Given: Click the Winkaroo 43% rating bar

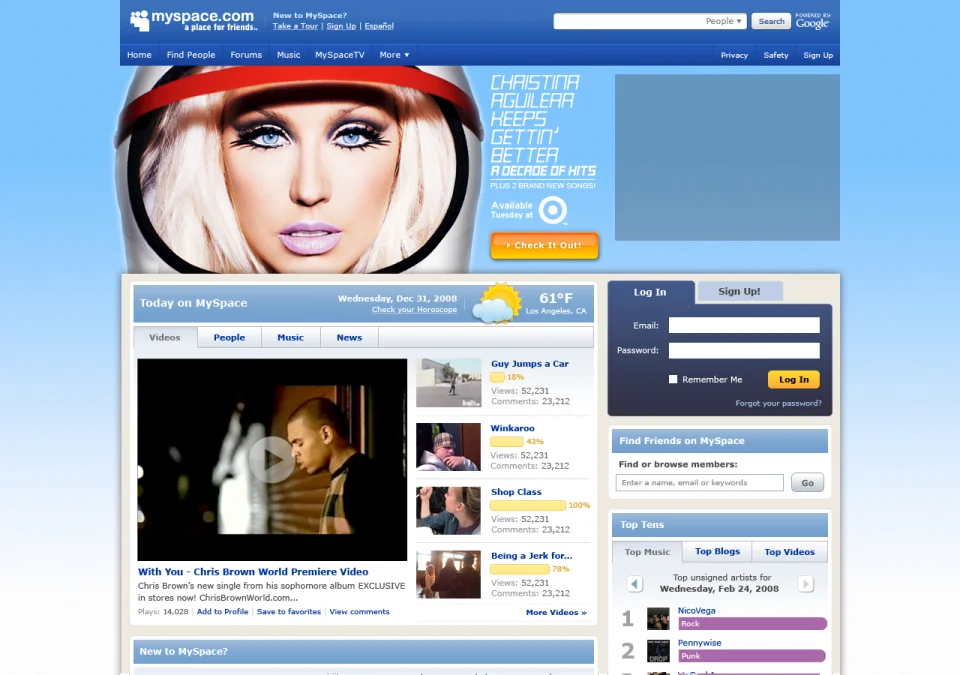Looking at the screenshot, I should [506, 442].
